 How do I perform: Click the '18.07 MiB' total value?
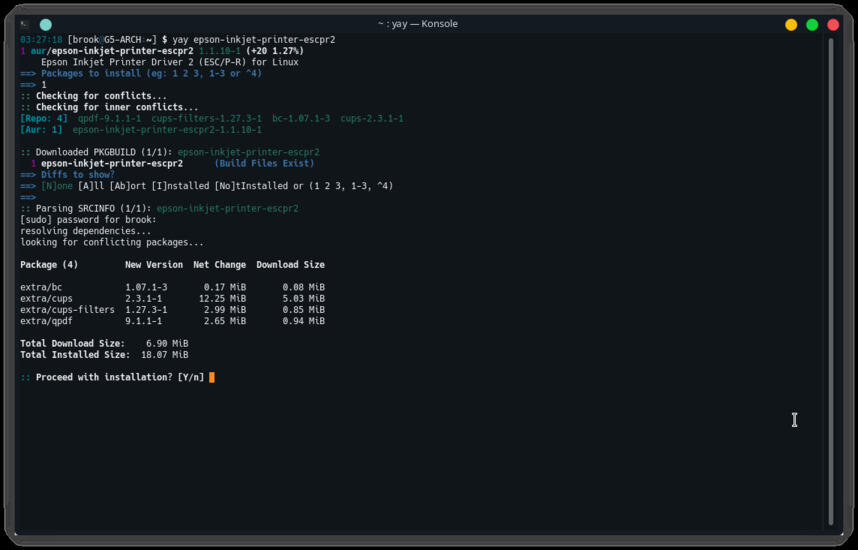tap(165, 355)
